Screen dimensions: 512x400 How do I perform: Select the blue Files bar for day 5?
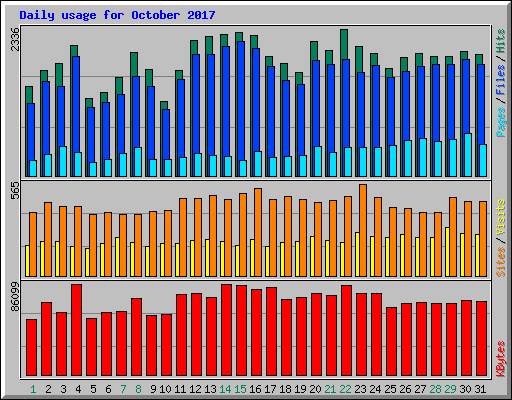[x=91, y=135]
